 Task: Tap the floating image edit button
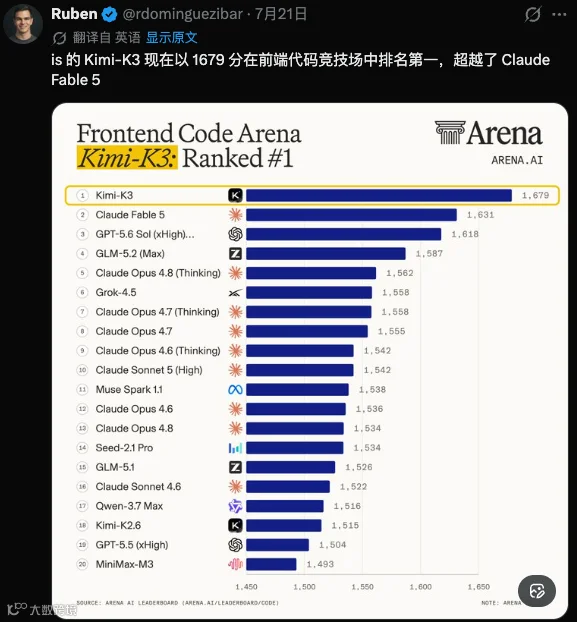(x=537, y=591)
